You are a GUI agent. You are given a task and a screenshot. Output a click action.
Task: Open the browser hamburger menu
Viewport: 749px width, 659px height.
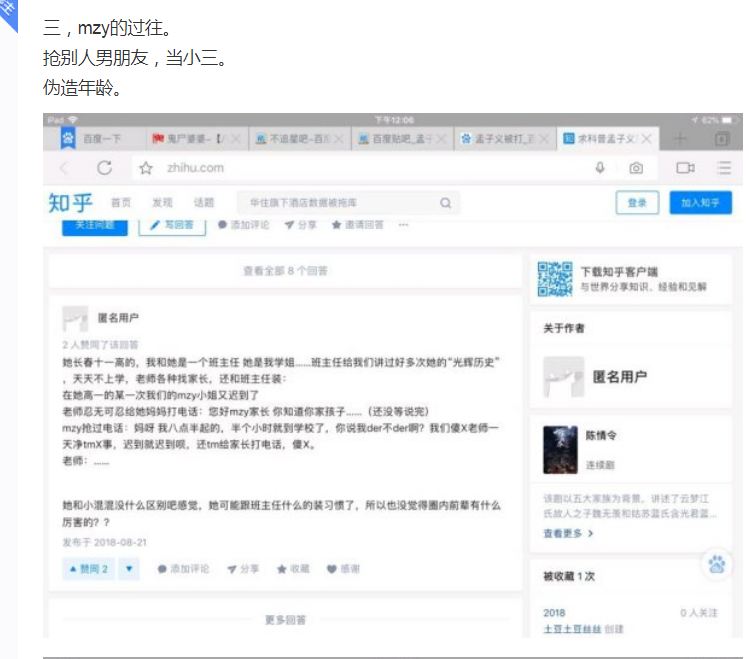click(x=724, y=168)
